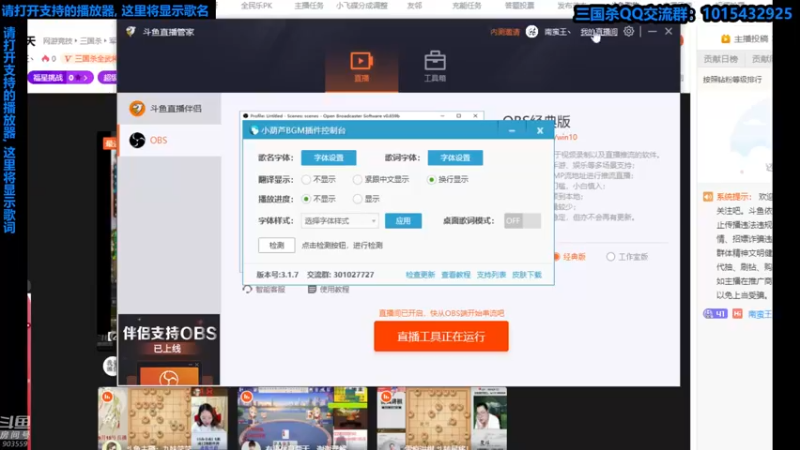Minimize the OBS window behind plugin console

(442, 116)
